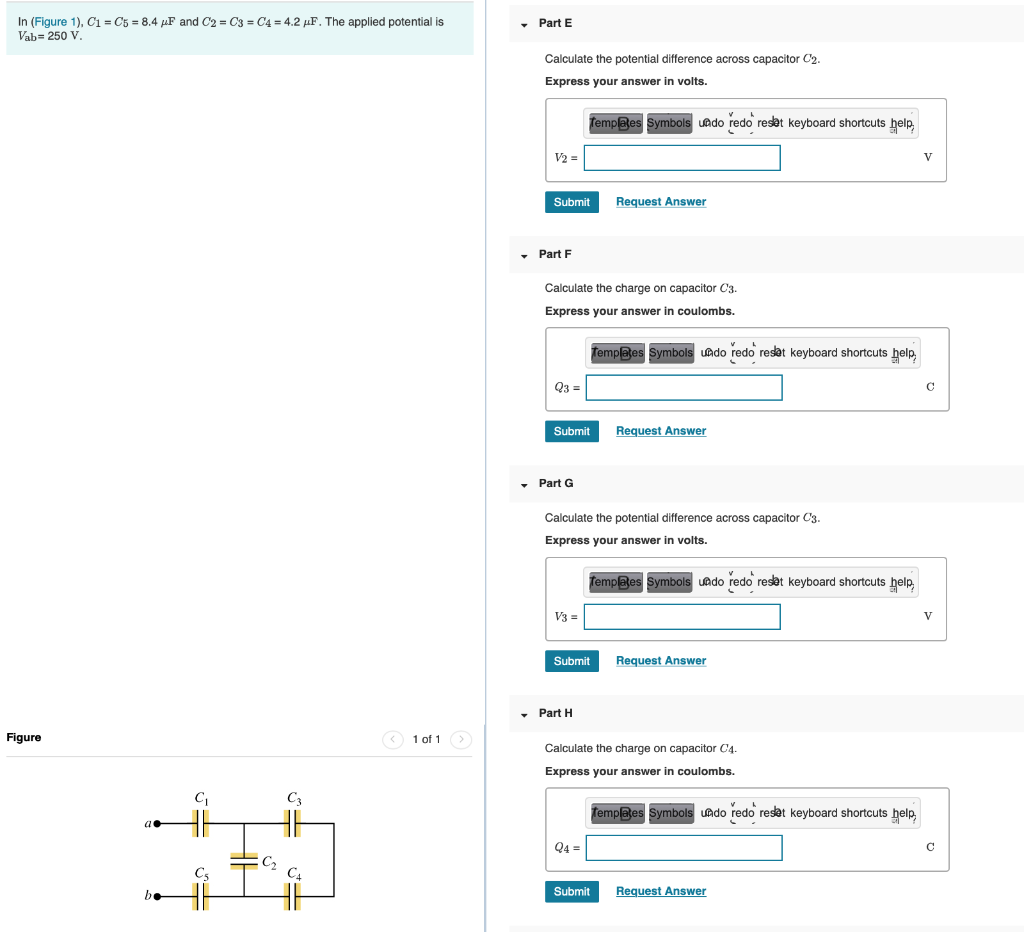Open the Symbols palette in Part G
The height and width of the screenshot is (932, 1024).
(x=668, y=581)
